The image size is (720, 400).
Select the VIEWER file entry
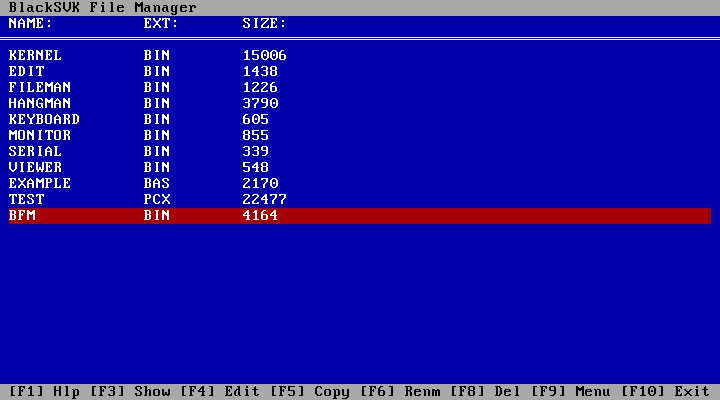(x=360, y=168)
